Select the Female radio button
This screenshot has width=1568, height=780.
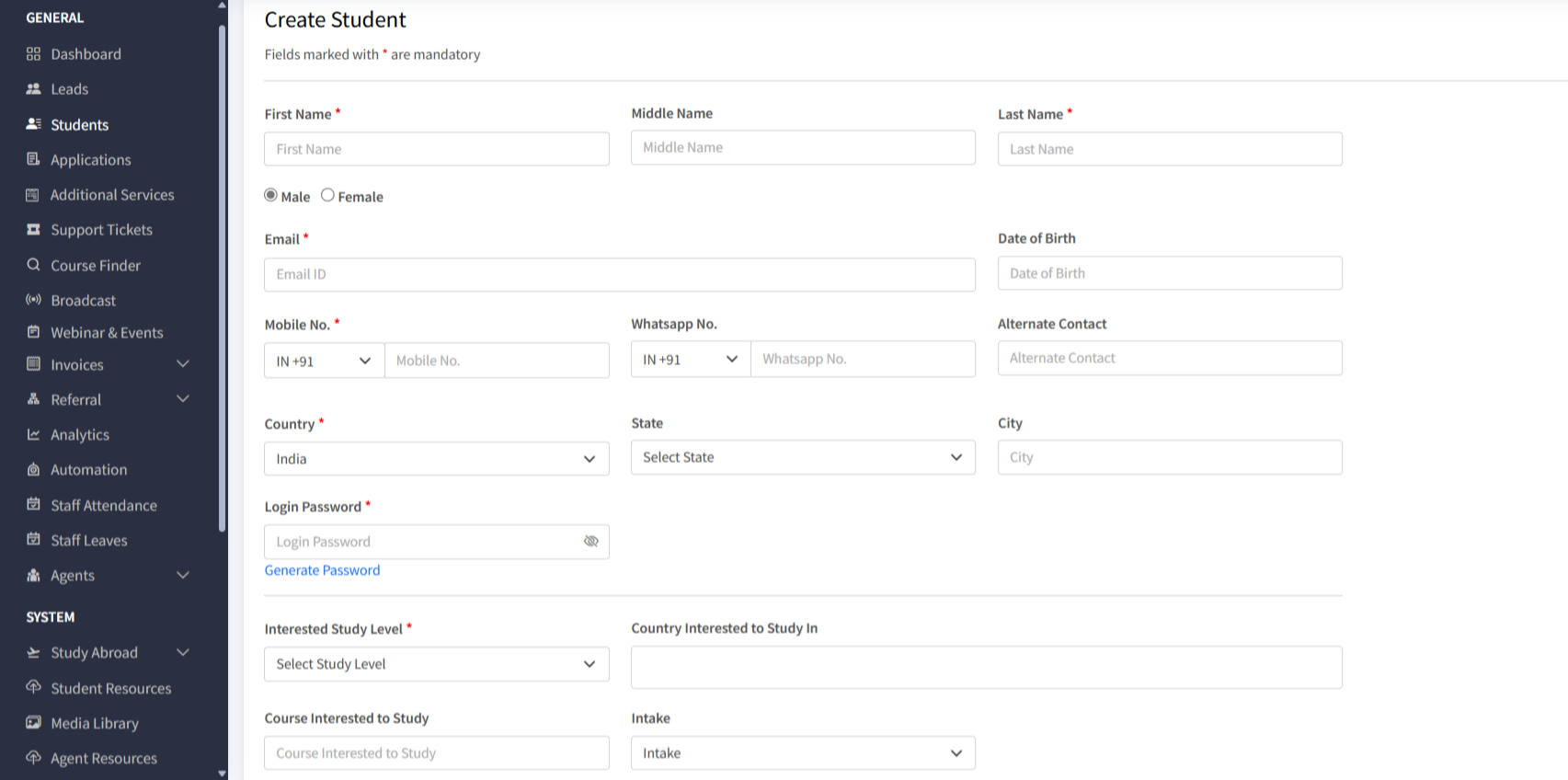point(327,195)
